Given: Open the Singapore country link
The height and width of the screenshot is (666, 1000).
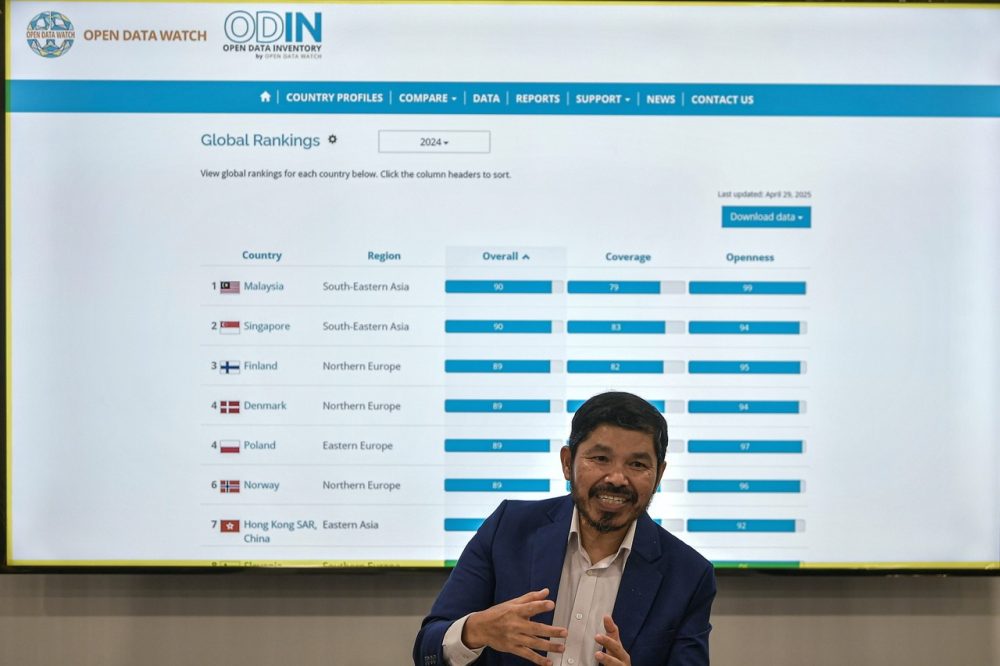Looking at the screenshot, I should click(x=267, y=326).
